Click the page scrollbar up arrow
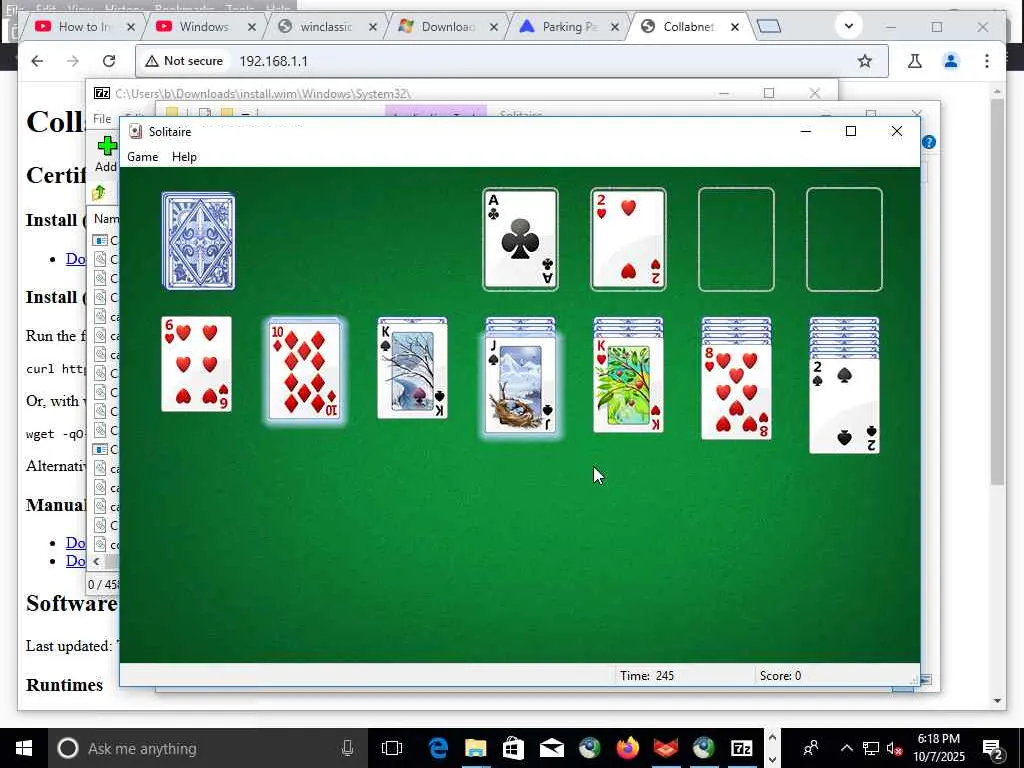The height and width of the screenshot is (768, 1024). click(997, 91)
